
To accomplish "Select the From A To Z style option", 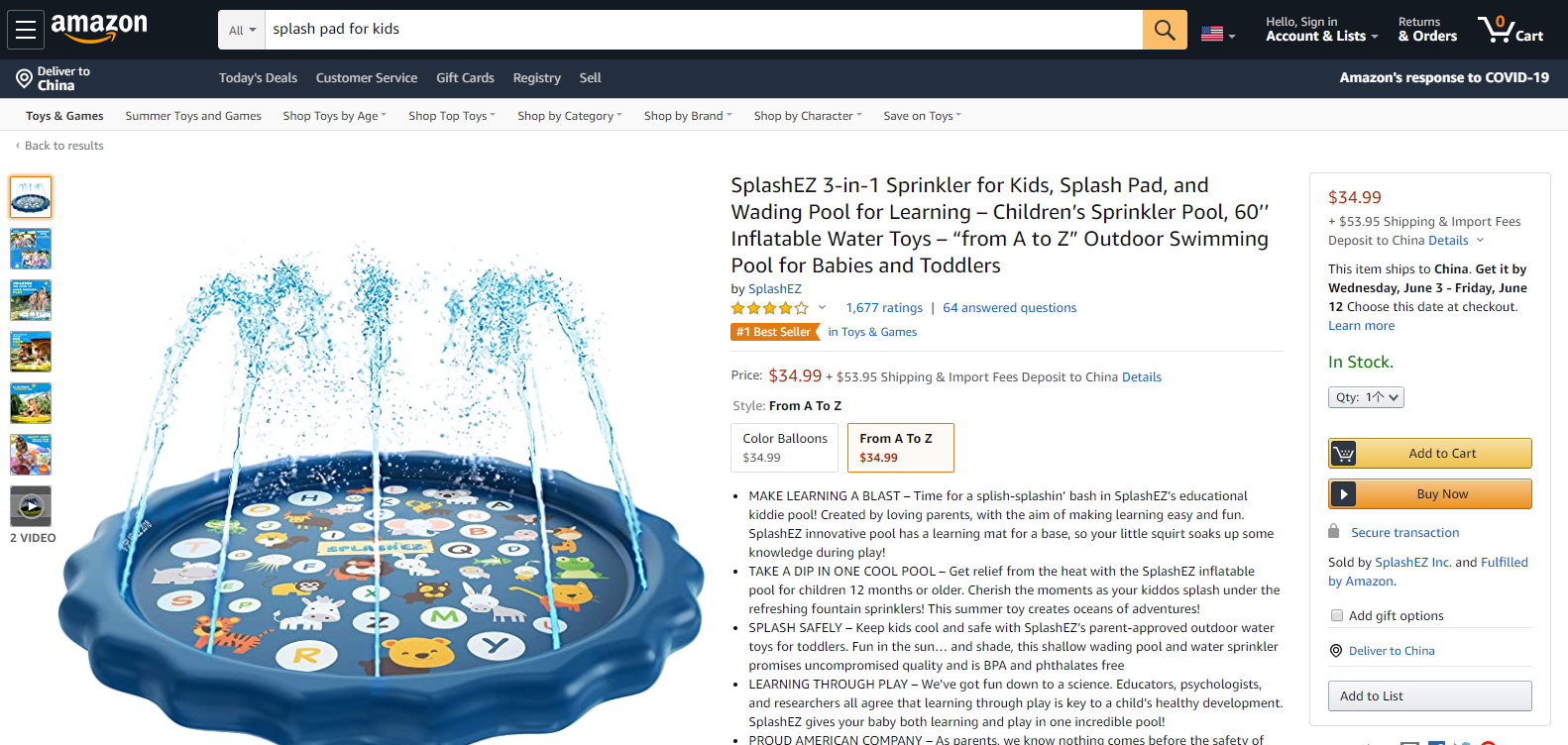I will (900, 448).
